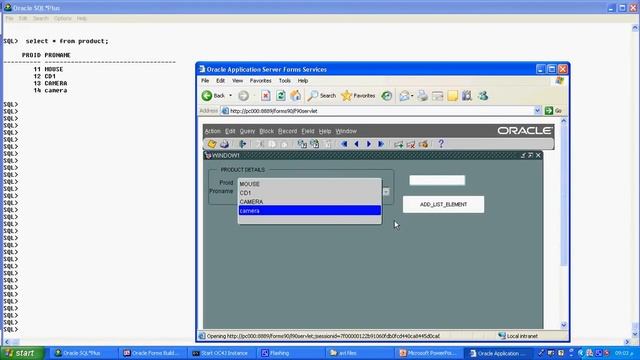Click the Paste icon in Forms toolbar
Viewport: 640px width, 360px height.
point(284,144)
